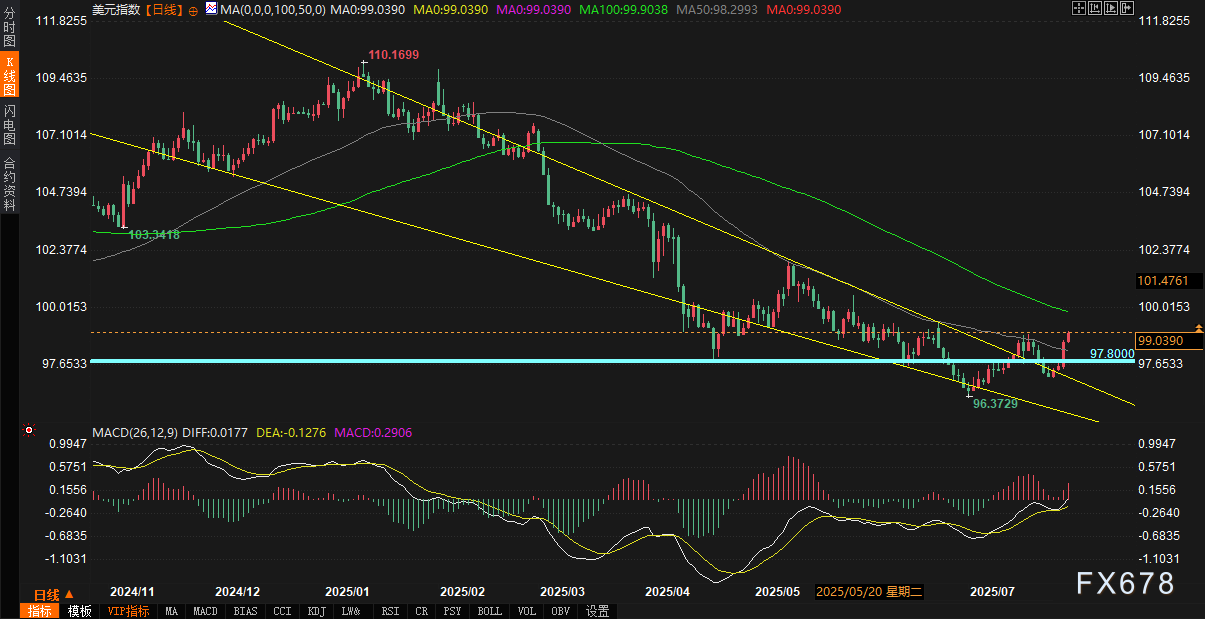Click the 2025/05/20 星期二 date marker
The width and height of the screenshot is (1205, 619).
(x=869, y=592)
